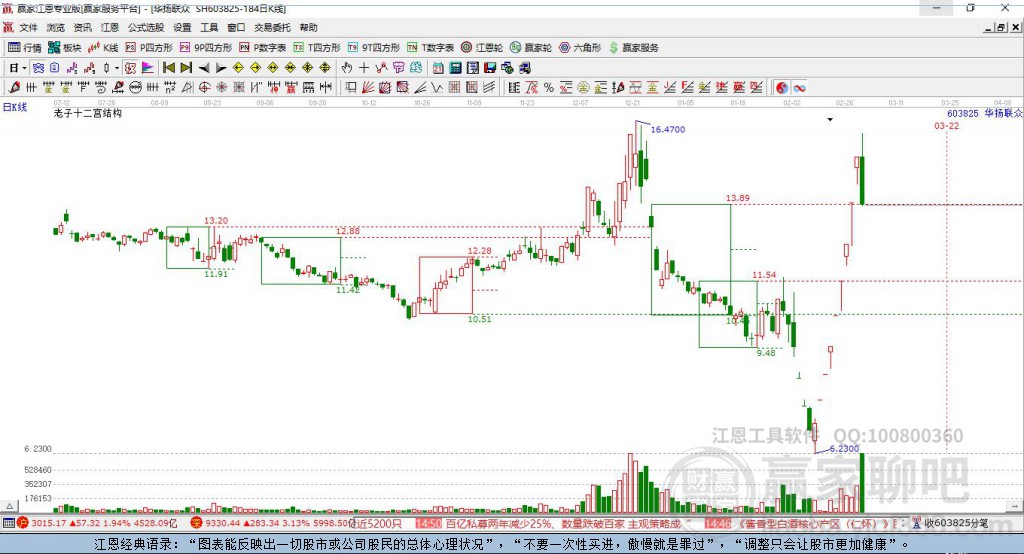Click the 03-22 date marker
Screen dimensions: 1024x554
pos(946,125)
